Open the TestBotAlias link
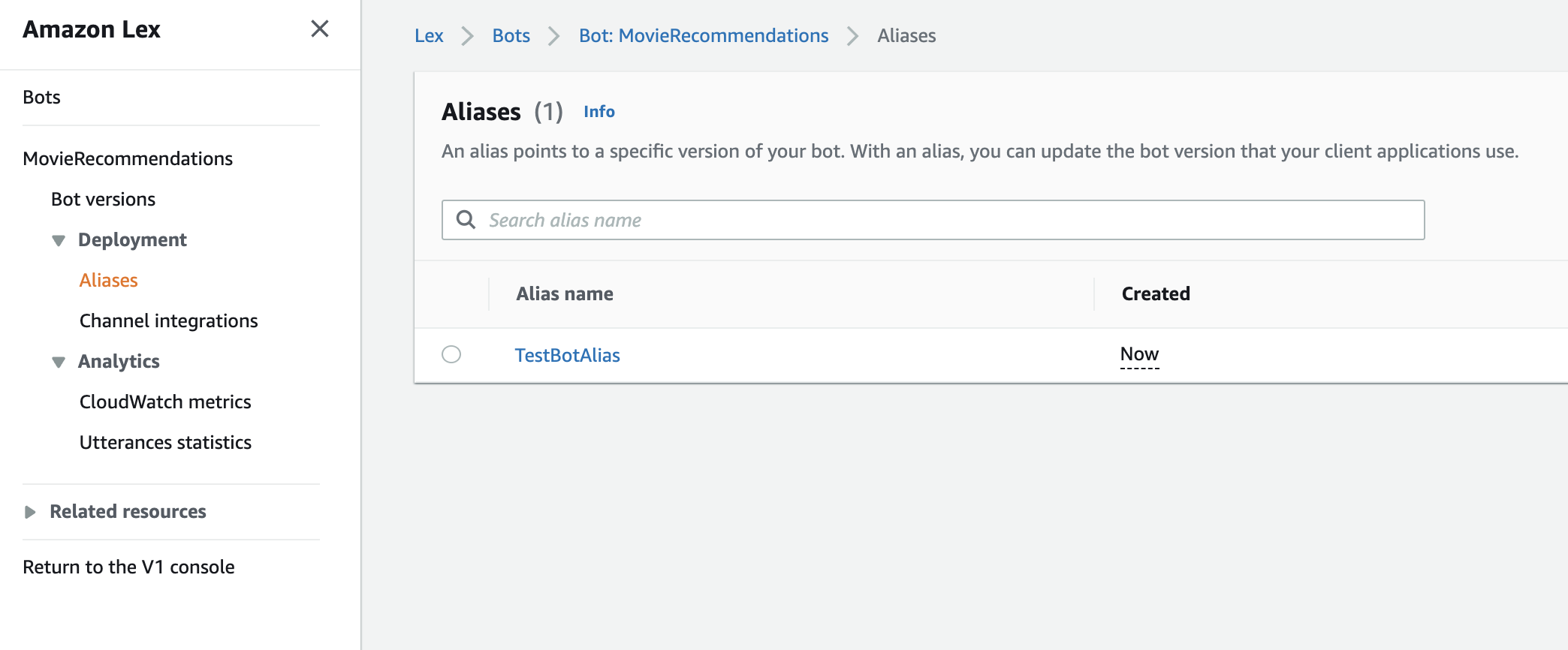Image resolution: width=1568 pixels, height=650 pixels. click(x=567, y=356)
